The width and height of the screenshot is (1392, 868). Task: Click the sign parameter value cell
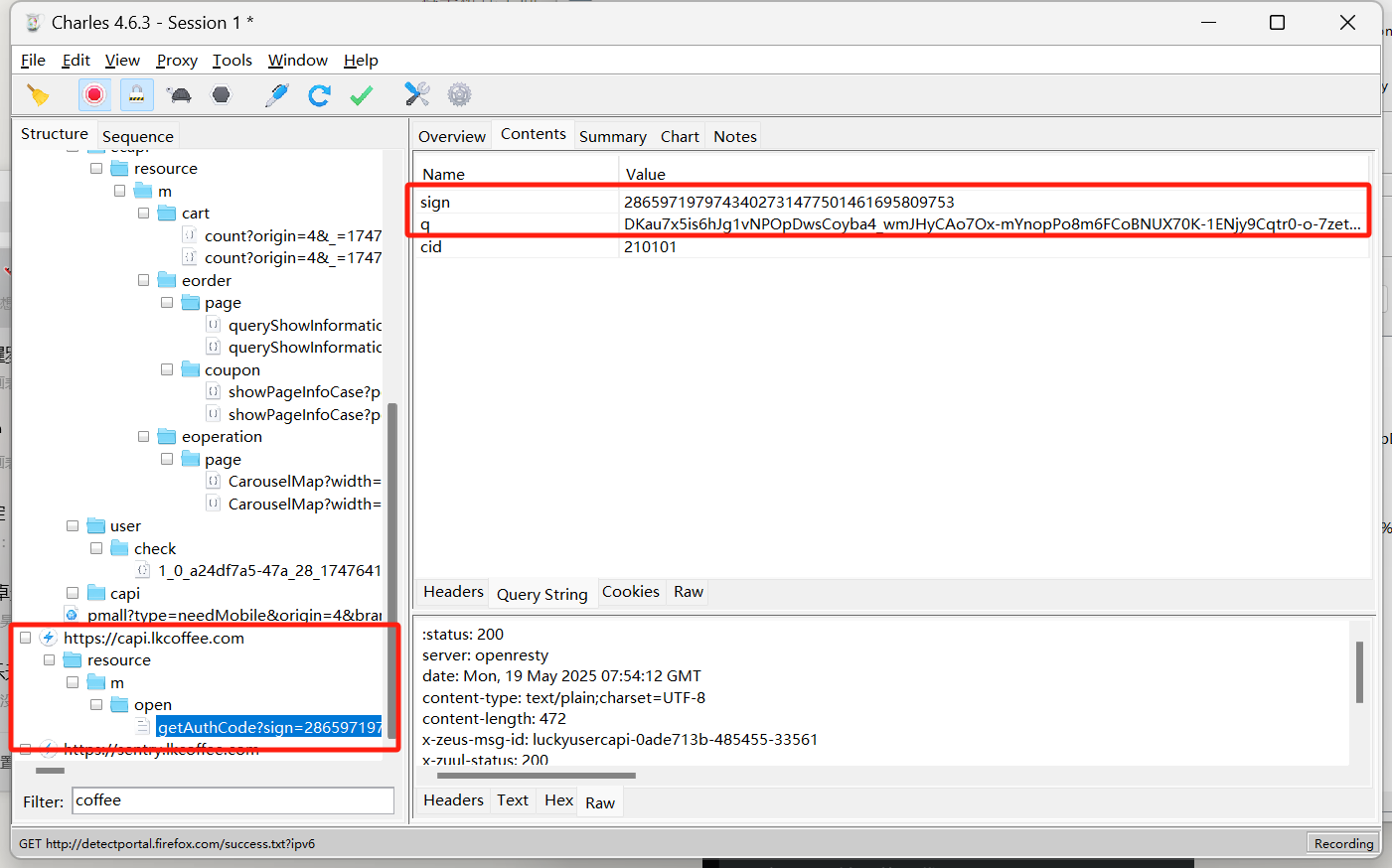click(x=994, y=203)
